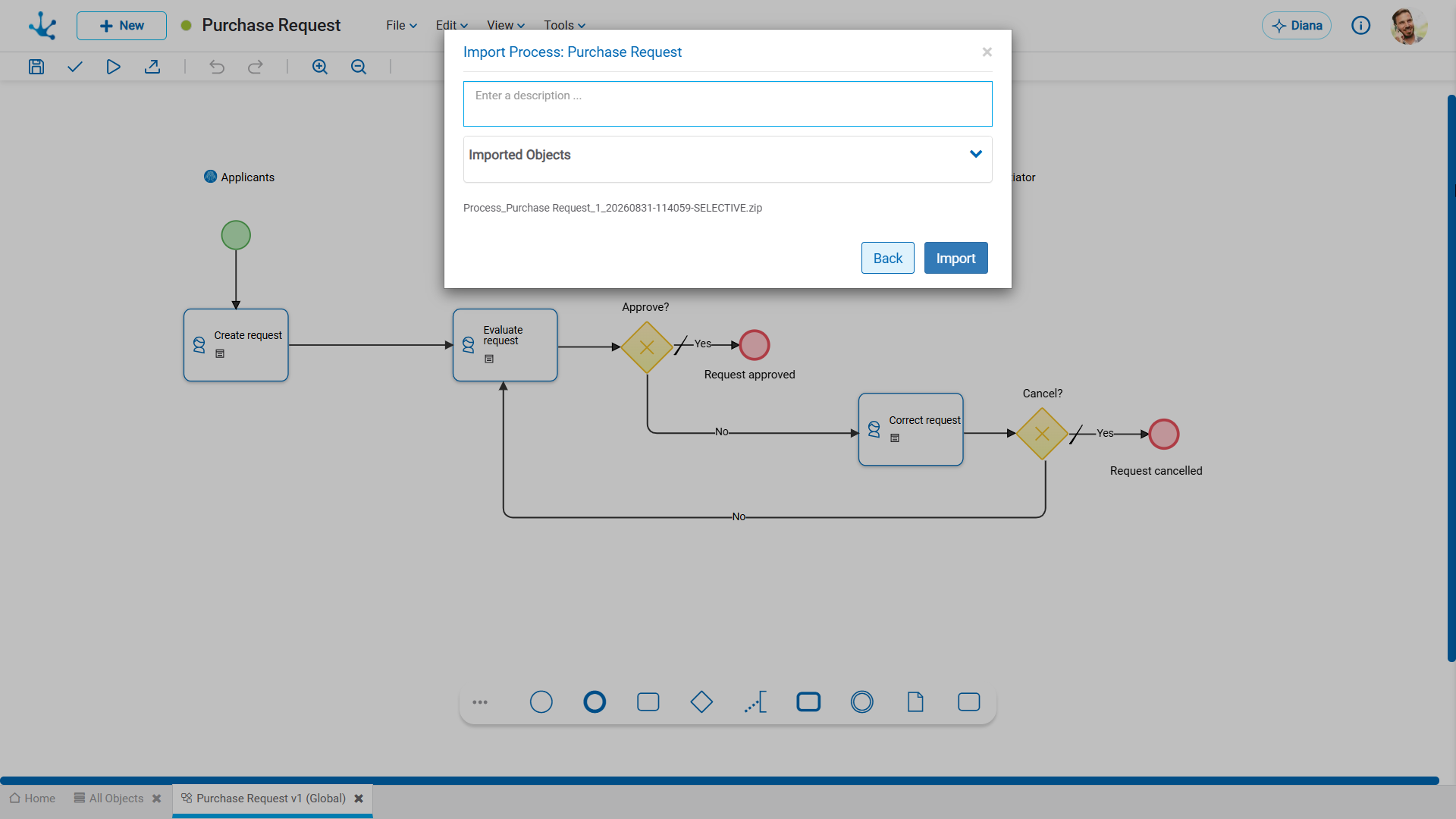Select the thick-bordered call activity tool

coord(808,702)
